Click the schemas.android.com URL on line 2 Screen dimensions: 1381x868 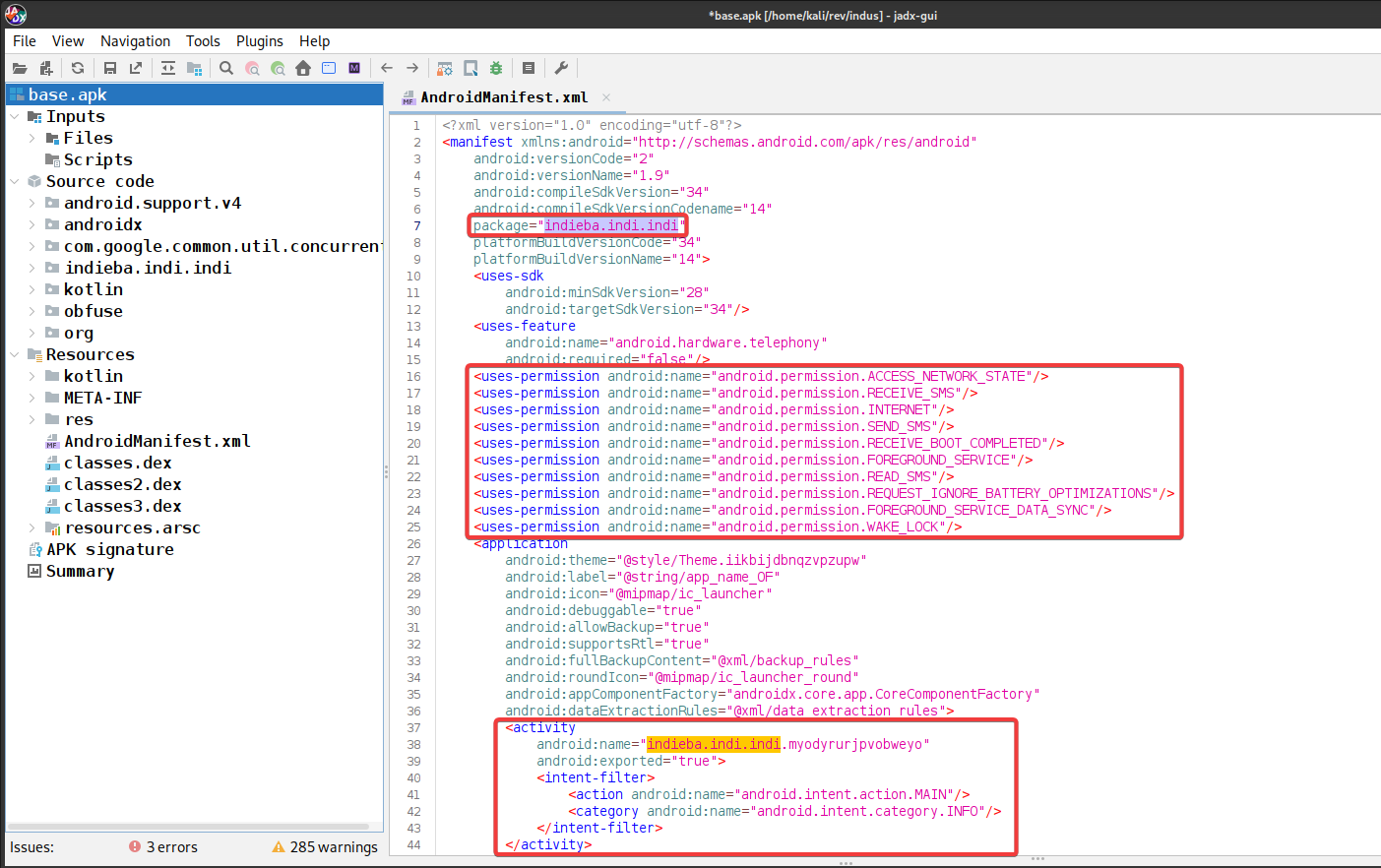[x=804, y=142]
